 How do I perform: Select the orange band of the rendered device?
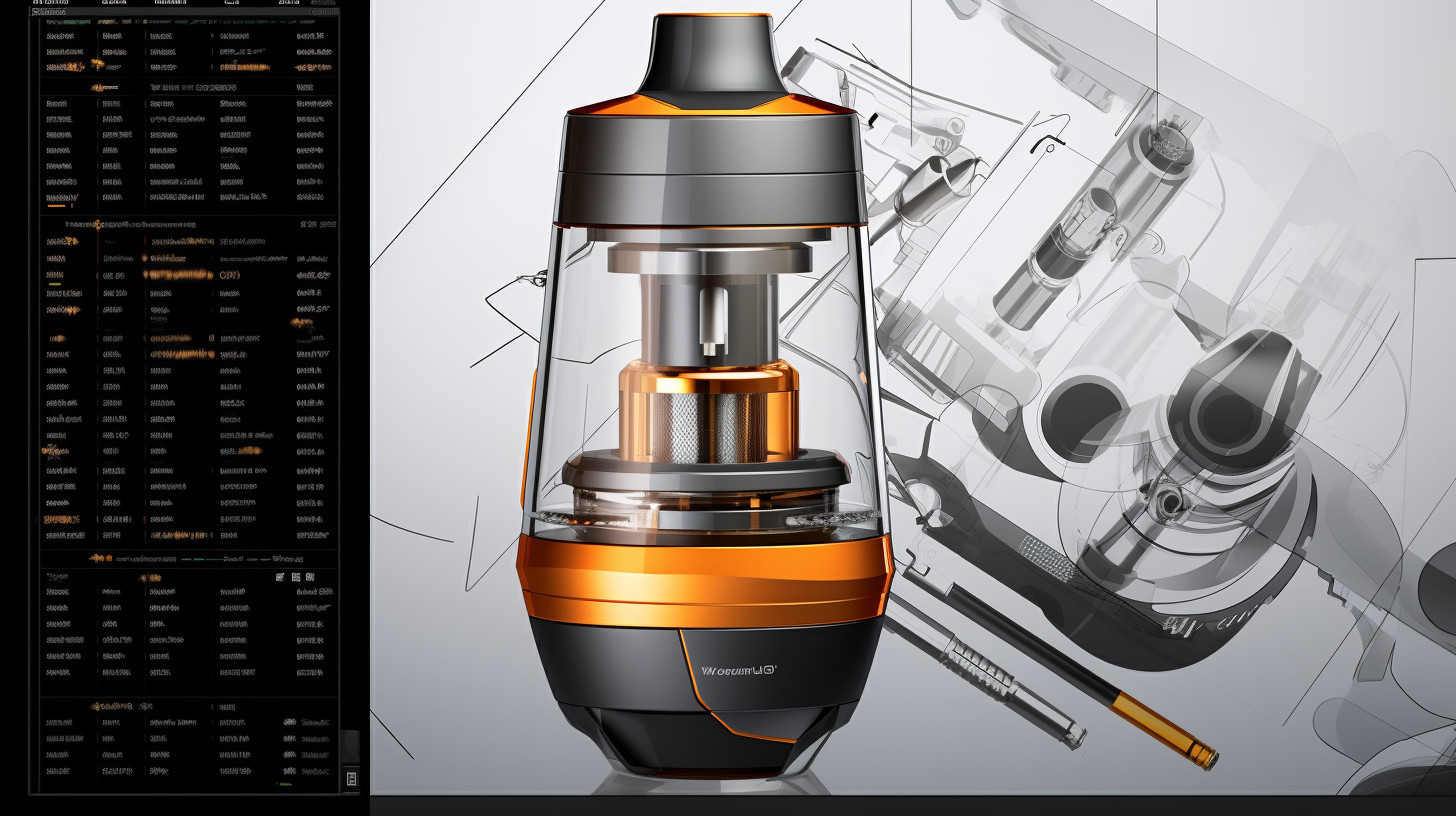[x=704, y=580]
